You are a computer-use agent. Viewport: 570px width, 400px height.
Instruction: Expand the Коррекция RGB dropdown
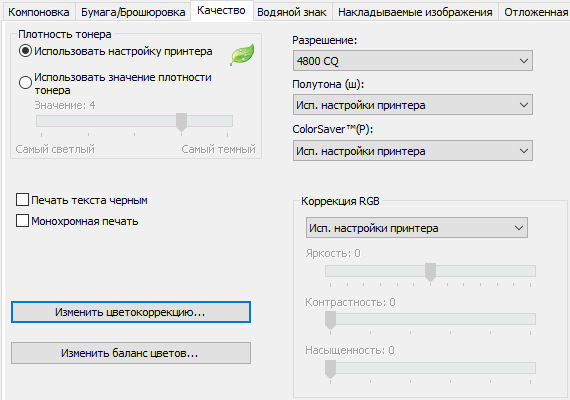(417, 228)
